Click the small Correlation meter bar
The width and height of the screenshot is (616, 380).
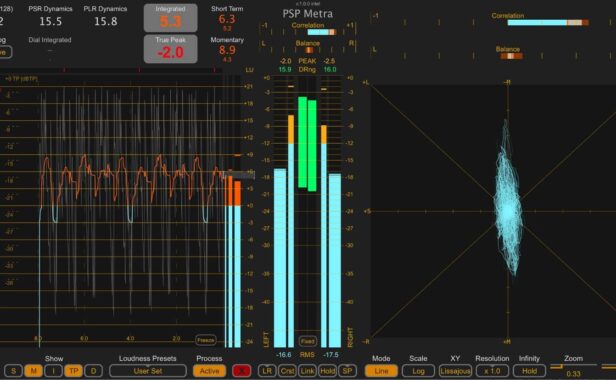(321, 32)
